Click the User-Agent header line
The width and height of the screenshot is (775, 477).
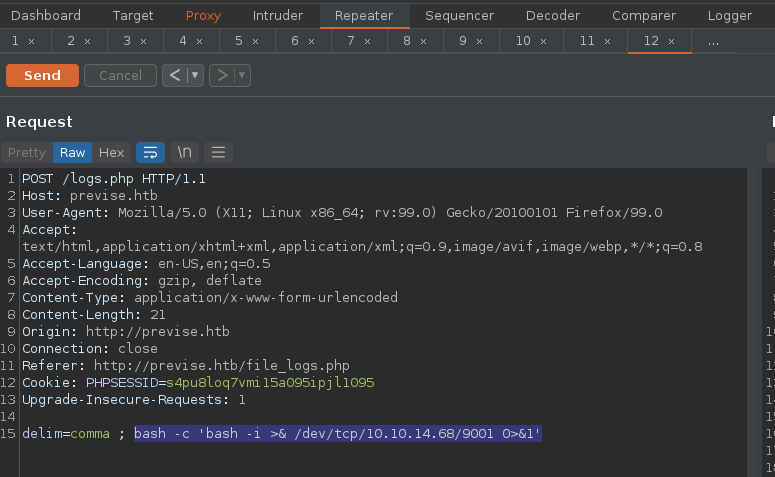342,213
